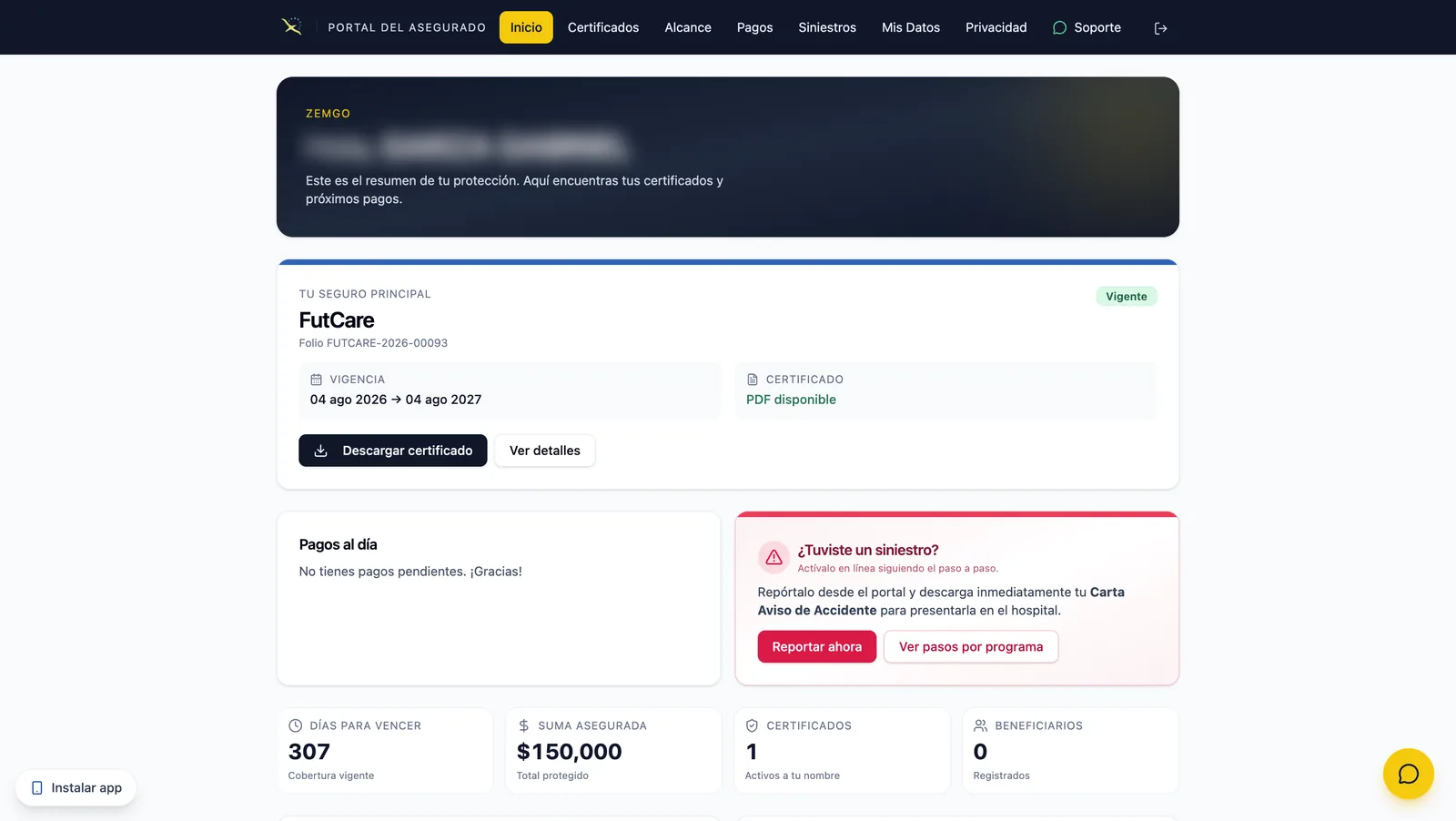Click the calendar icon beside Vigencia
The height and width of the screenshot is (821, 1456).
coord(317,380)
